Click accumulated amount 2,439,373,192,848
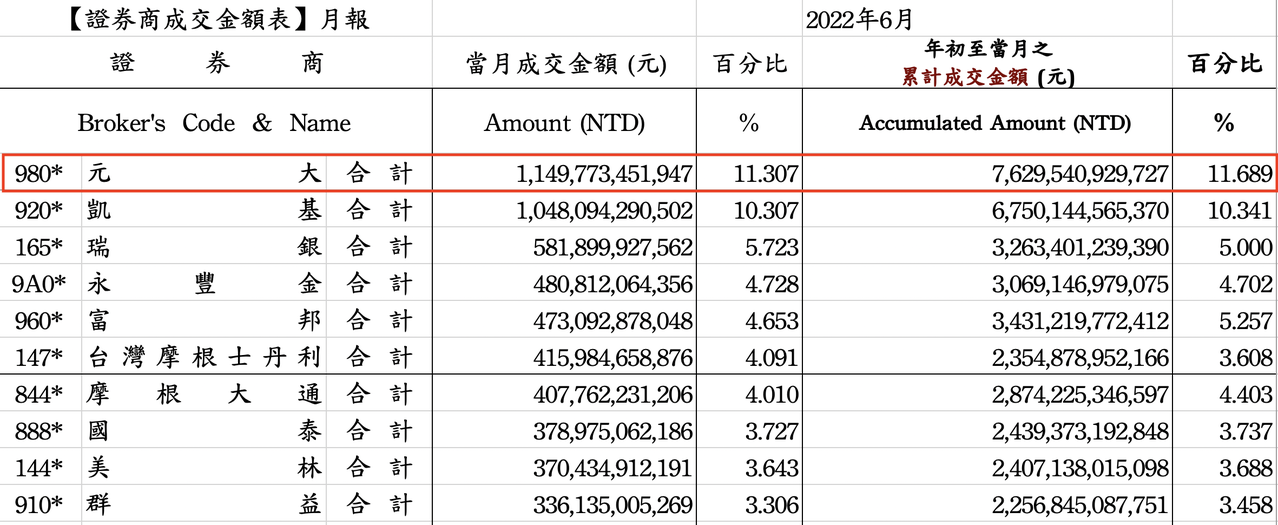The width and height of the screenshot is (1278, 525). pos(1081,432)
